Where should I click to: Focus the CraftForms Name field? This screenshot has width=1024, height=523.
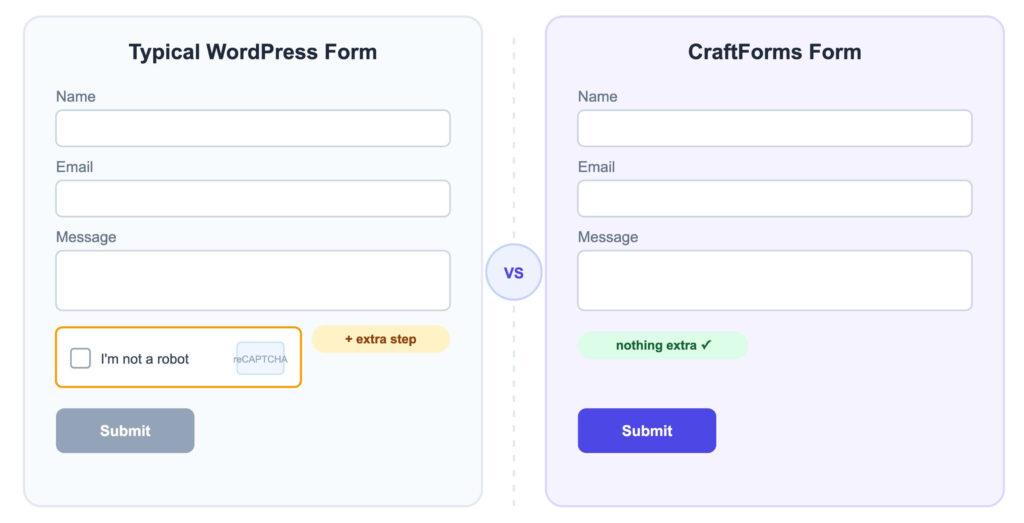click(x=775, y=128)
